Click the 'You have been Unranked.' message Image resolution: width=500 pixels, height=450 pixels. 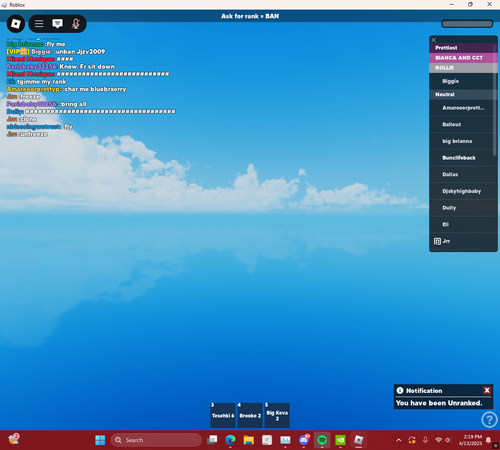coord(439,403)
